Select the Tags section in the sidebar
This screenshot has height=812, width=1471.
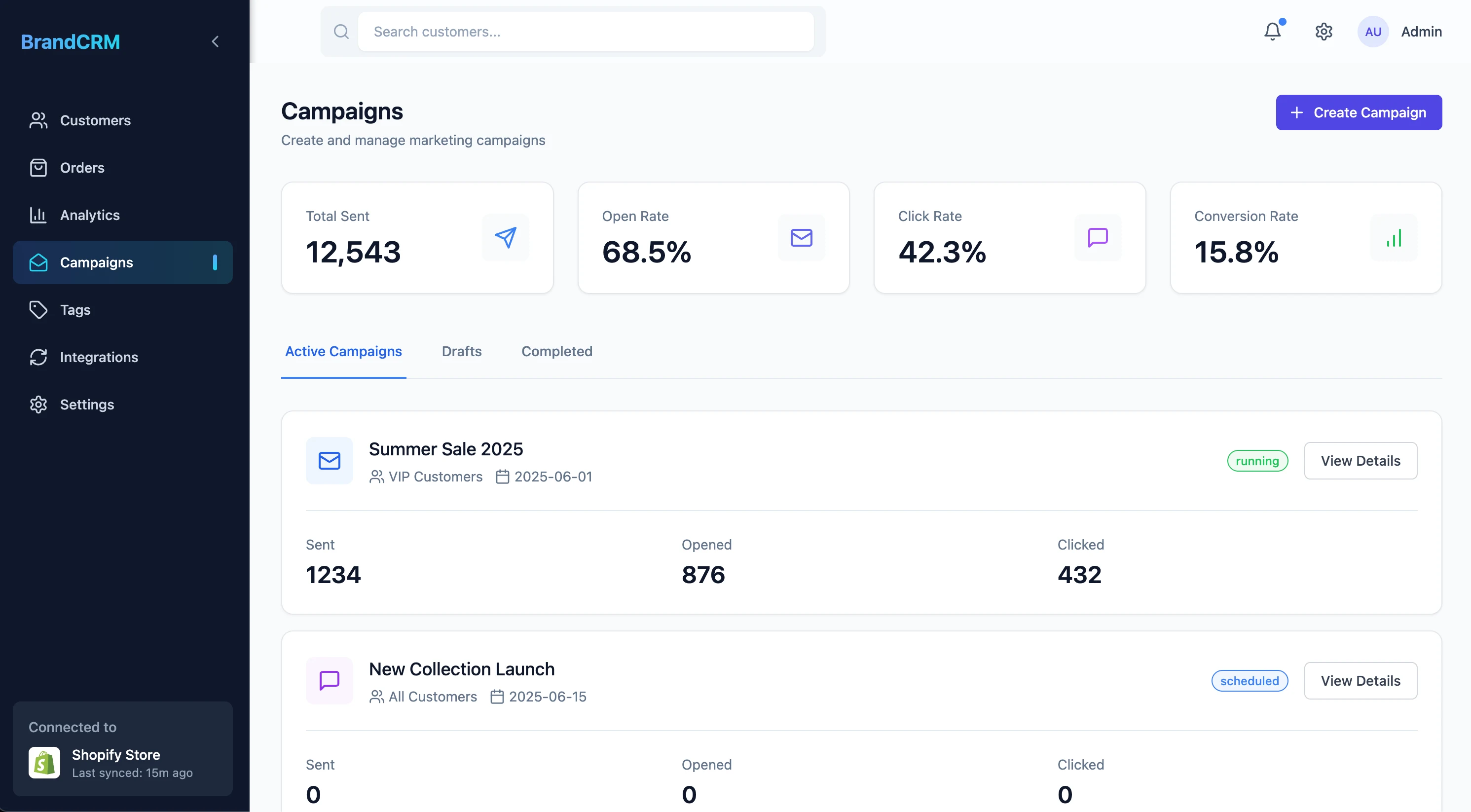pyautogui.click(x=75, y=309)
